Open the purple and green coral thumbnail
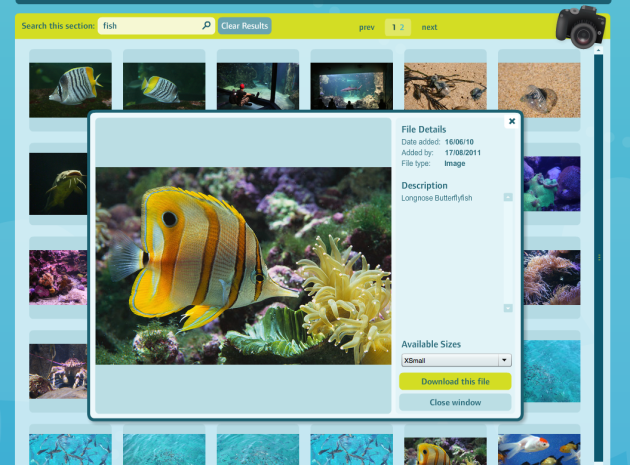 click(x=552, y=184)
